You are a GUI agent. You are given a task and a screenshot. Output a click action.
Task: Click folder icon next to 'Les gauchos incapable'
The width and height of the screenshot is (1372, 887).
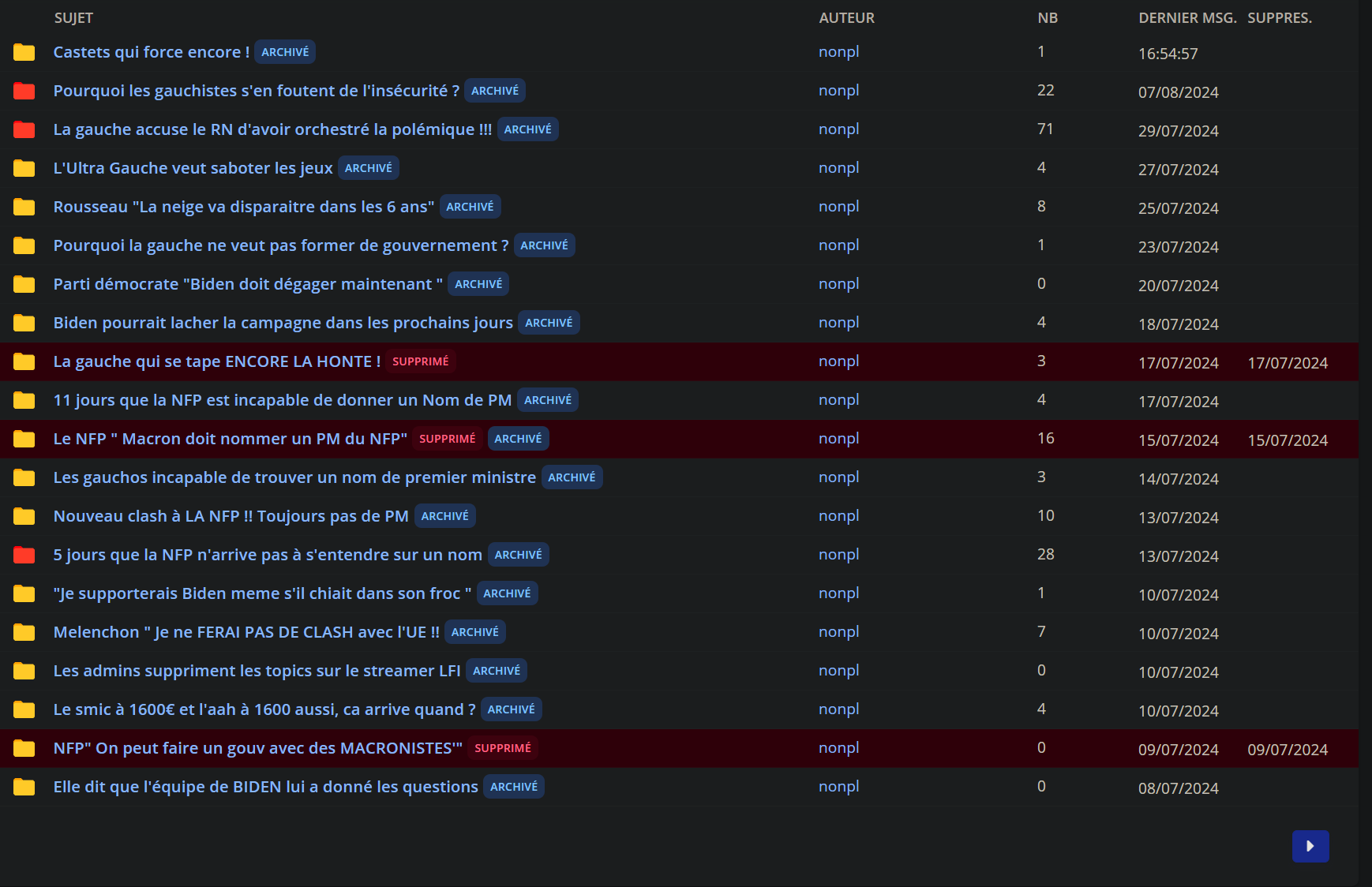[x=24, y=477]
